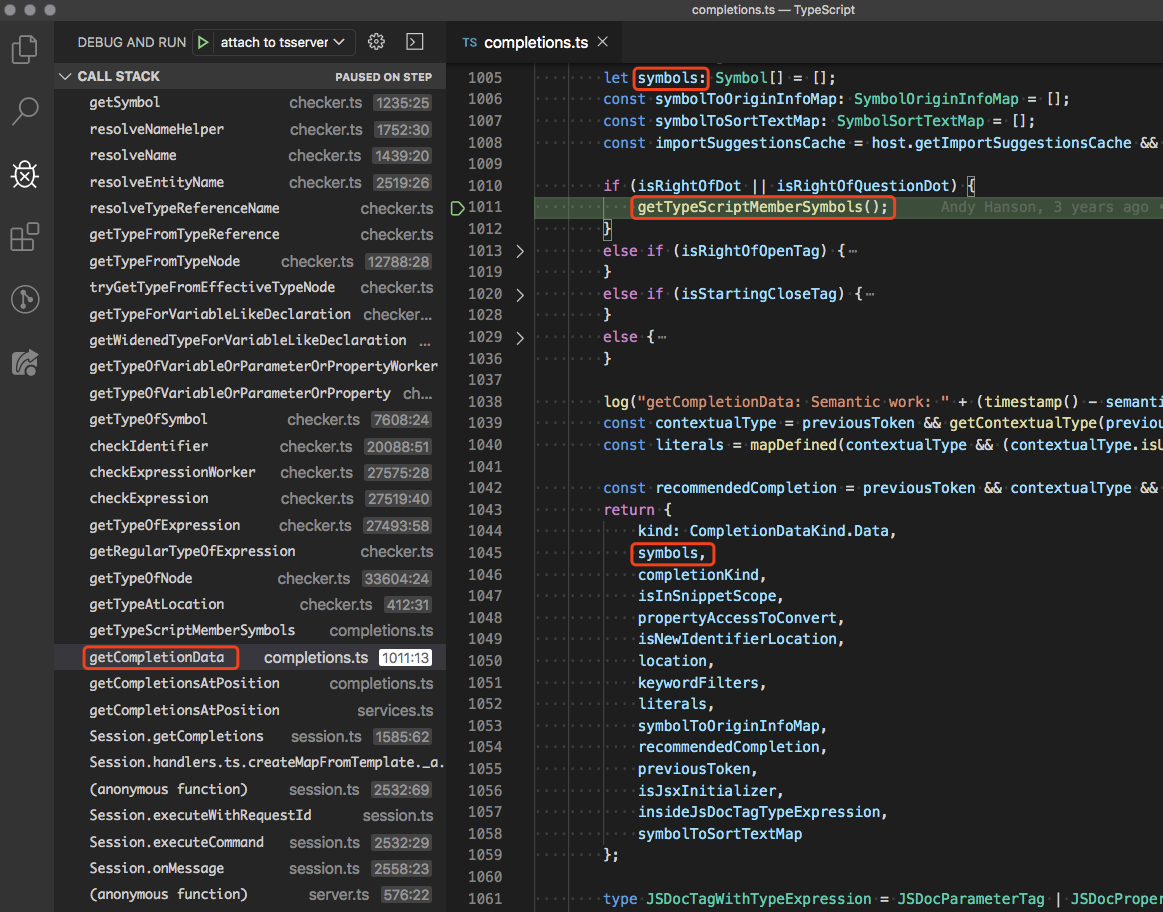Close the completions.ts tab
Screen dimensions: 1163x912
[602, 42]
